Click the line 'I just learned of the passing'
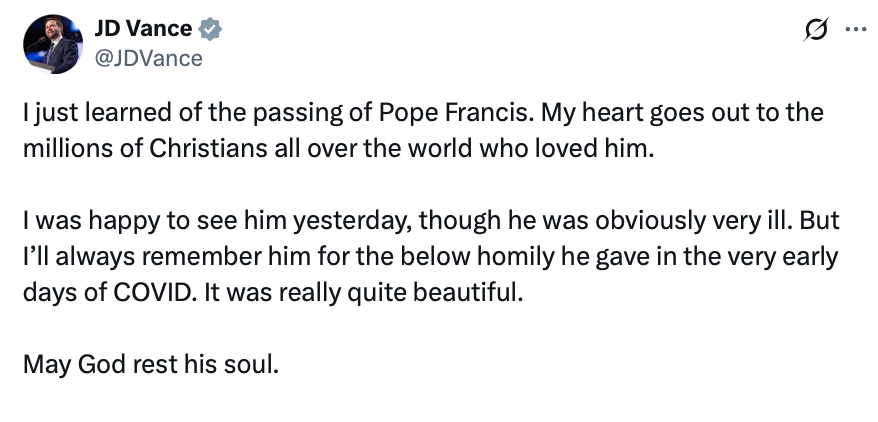This screenshot has width=878, height=422. click(423, 112)
